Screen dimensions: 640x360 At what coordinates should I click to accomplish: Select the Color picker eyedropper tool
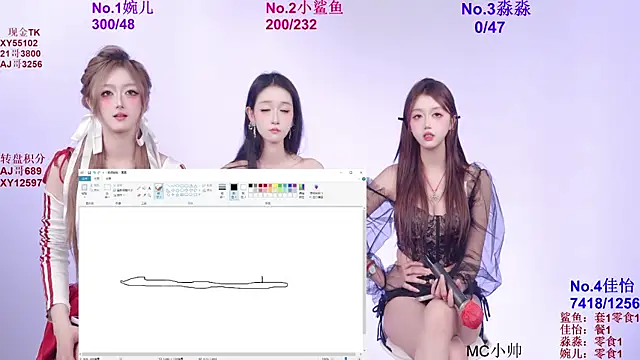pos(144,195)
